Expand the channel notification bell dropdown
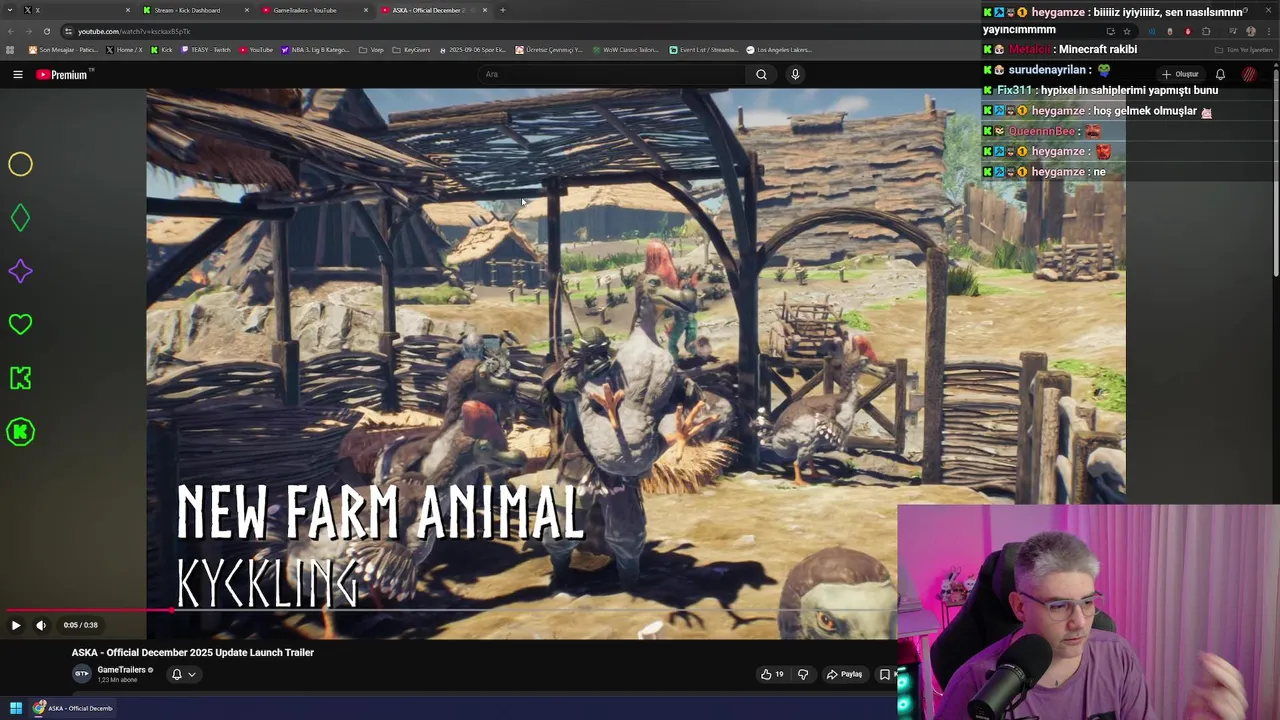This screenshot has height=720, width=1280. point(183,674)
